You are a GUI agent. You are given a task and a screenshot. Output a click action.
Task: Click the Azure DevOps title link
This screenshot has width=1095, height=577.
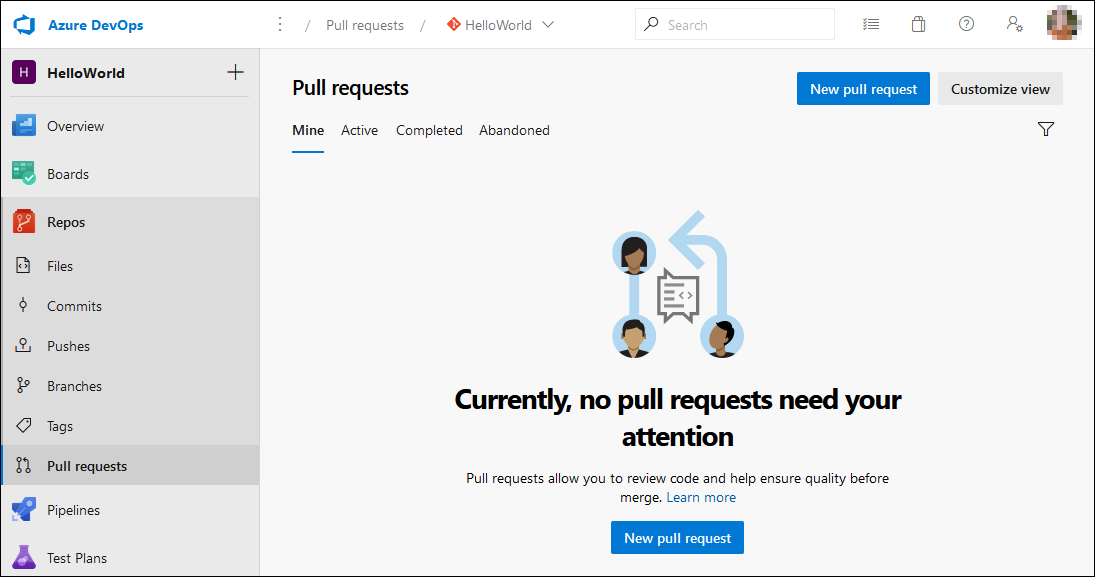pos(96,25)
